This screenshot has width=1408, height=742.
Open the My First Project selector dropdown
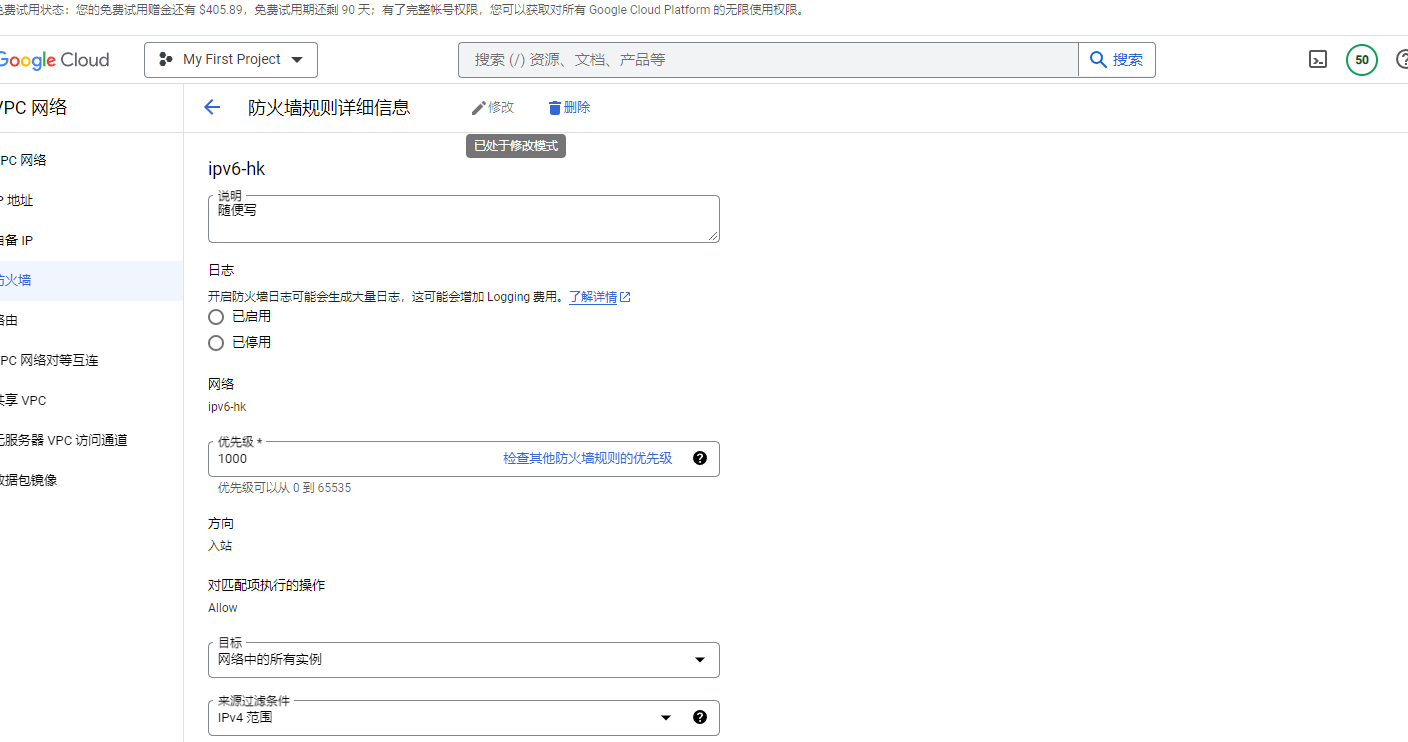tap(231, 60)
